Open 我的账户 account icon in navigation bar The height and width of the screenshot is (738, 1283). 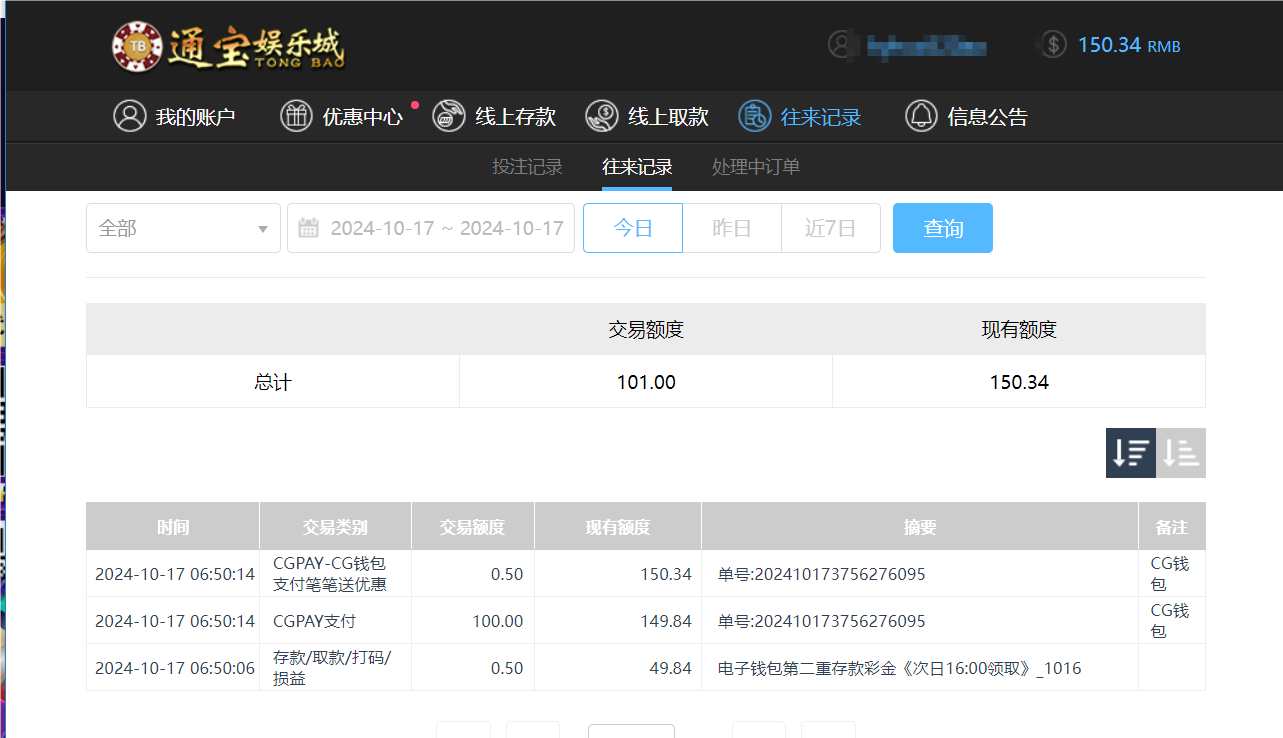pyautogui.click(x=130, y=116)
